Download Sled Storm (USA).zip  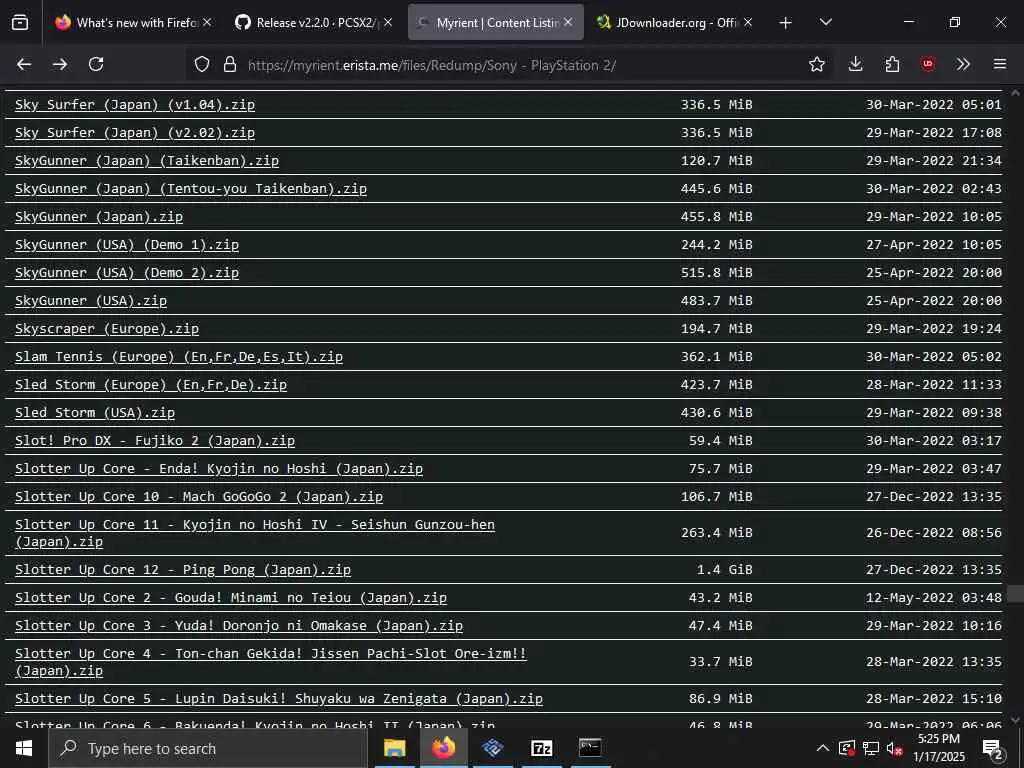pyautogui.click(x=95, y=413)
